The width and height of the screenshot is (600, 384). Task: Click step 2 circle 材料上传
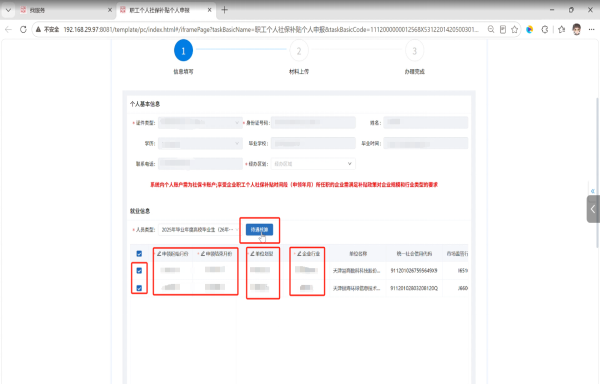click(x=299, y=50)
